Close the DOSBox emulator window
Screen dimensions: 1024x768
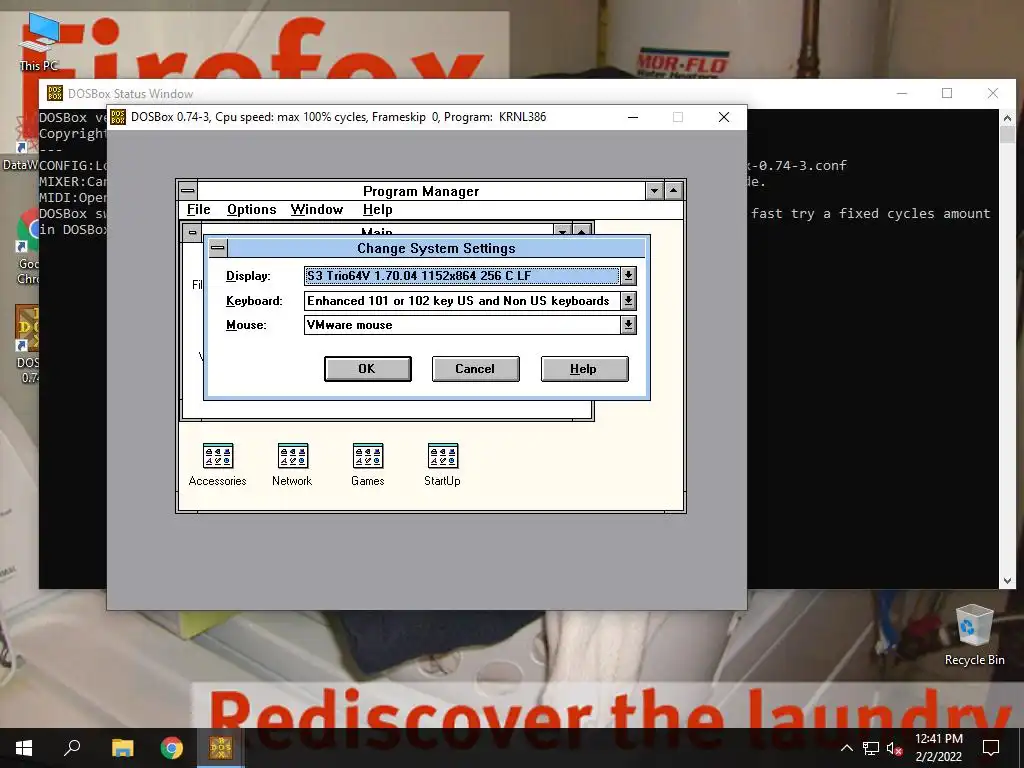point(724,117)
